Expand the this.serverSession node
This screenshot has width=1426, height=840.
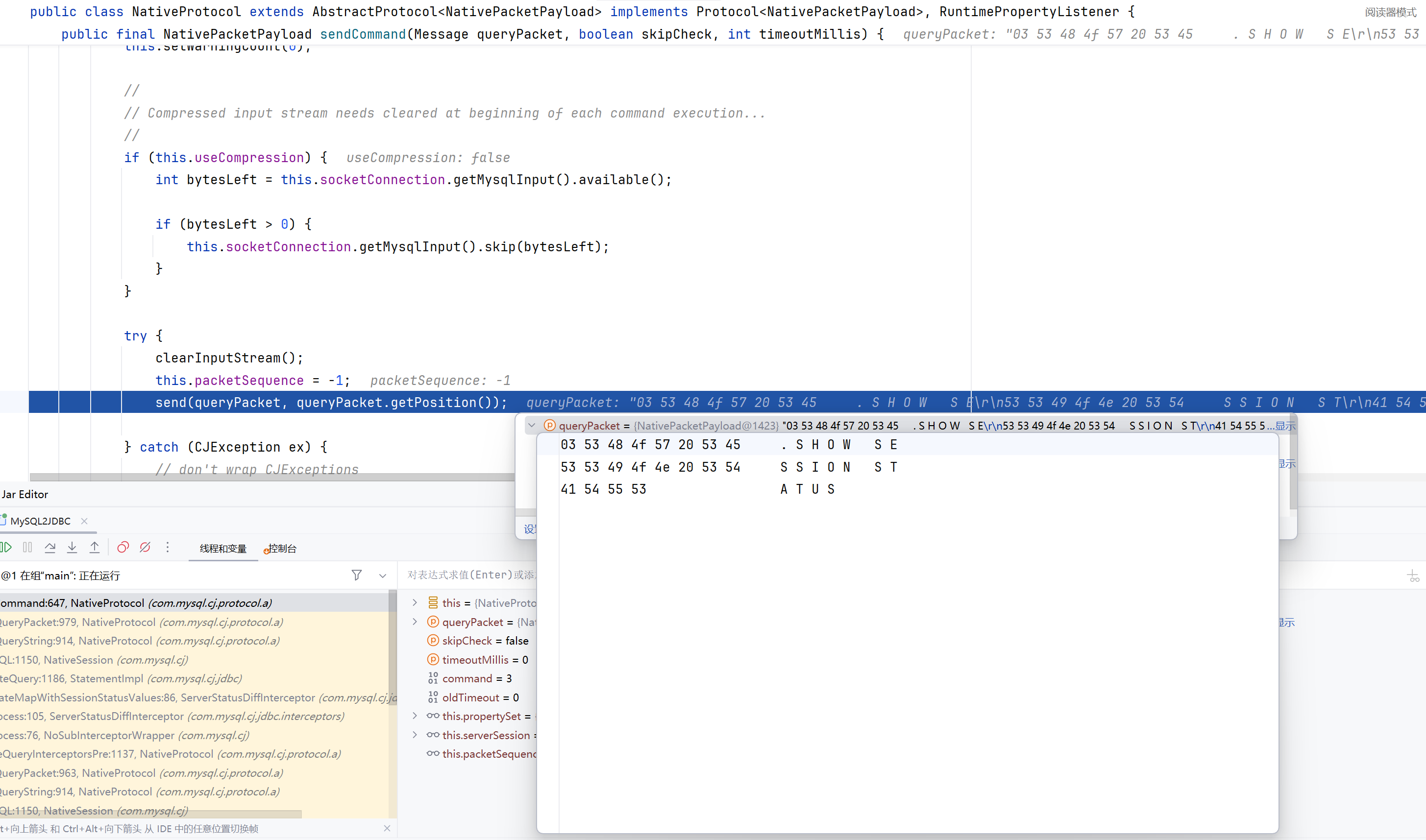coord(415,735)
